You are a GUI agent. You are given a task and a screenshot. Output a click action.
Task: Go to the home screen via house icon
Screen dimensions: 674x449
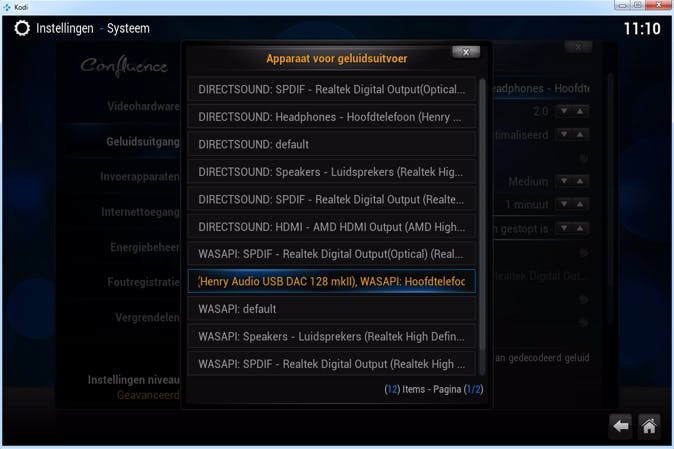(x=649, y=426)
